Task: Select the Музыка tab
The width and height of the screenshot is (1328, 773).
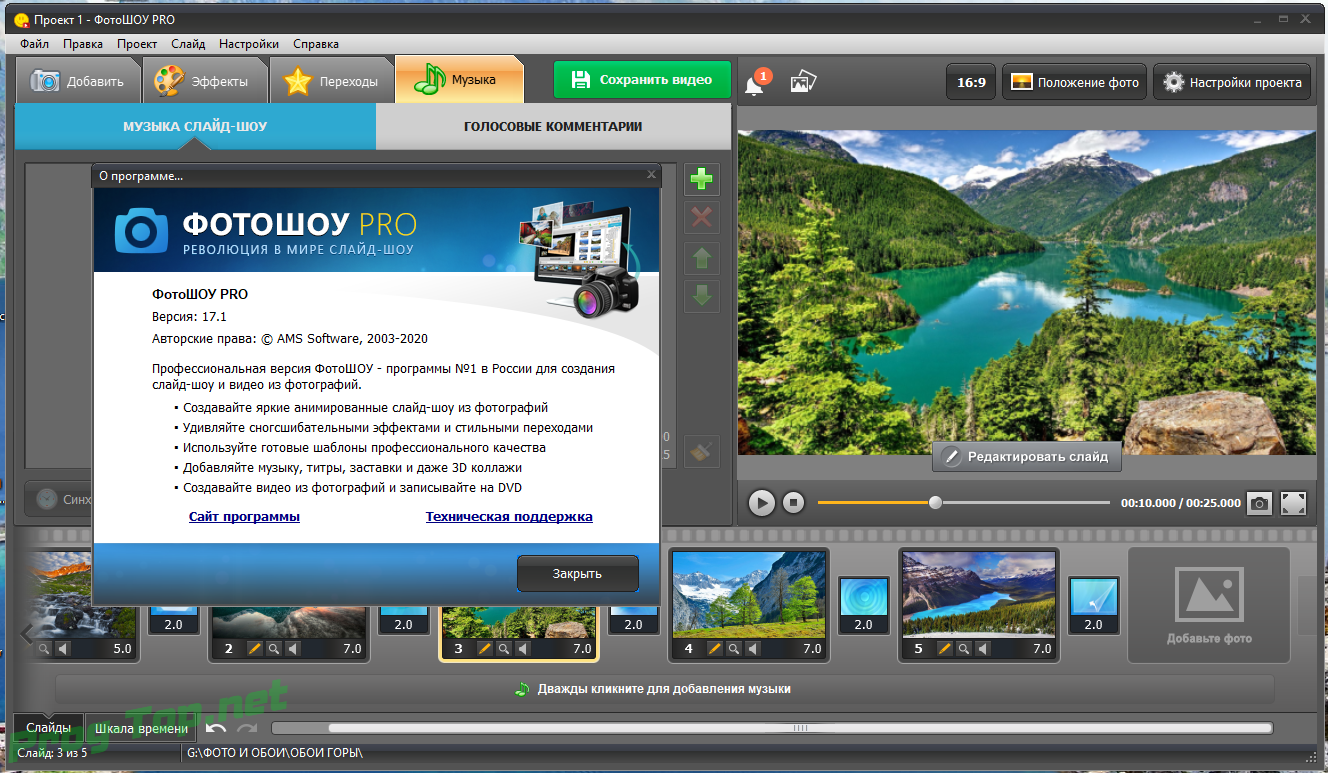Action: click(460, 80)
